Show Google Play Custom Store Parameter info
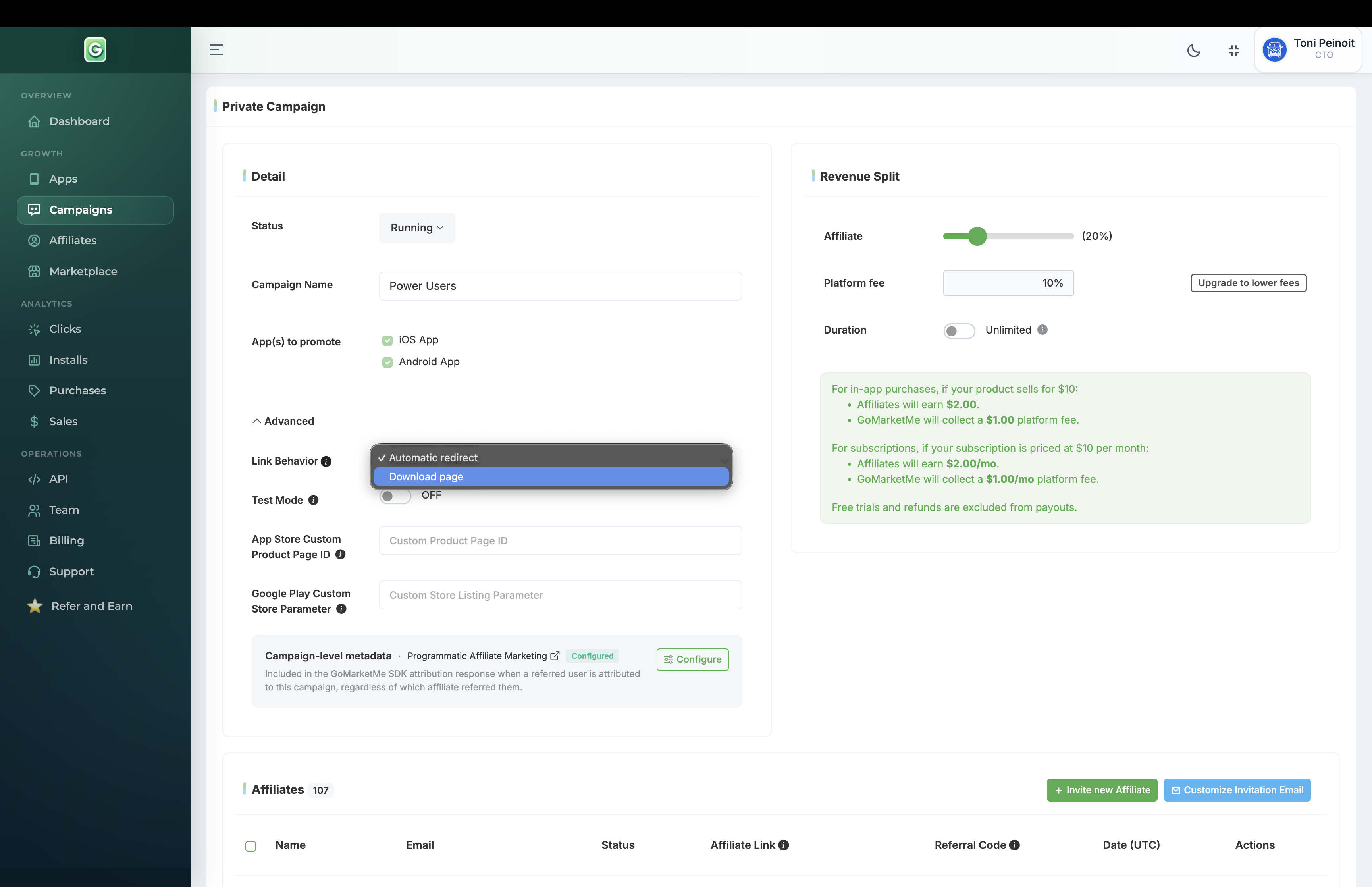 click(x=341, y=609)
